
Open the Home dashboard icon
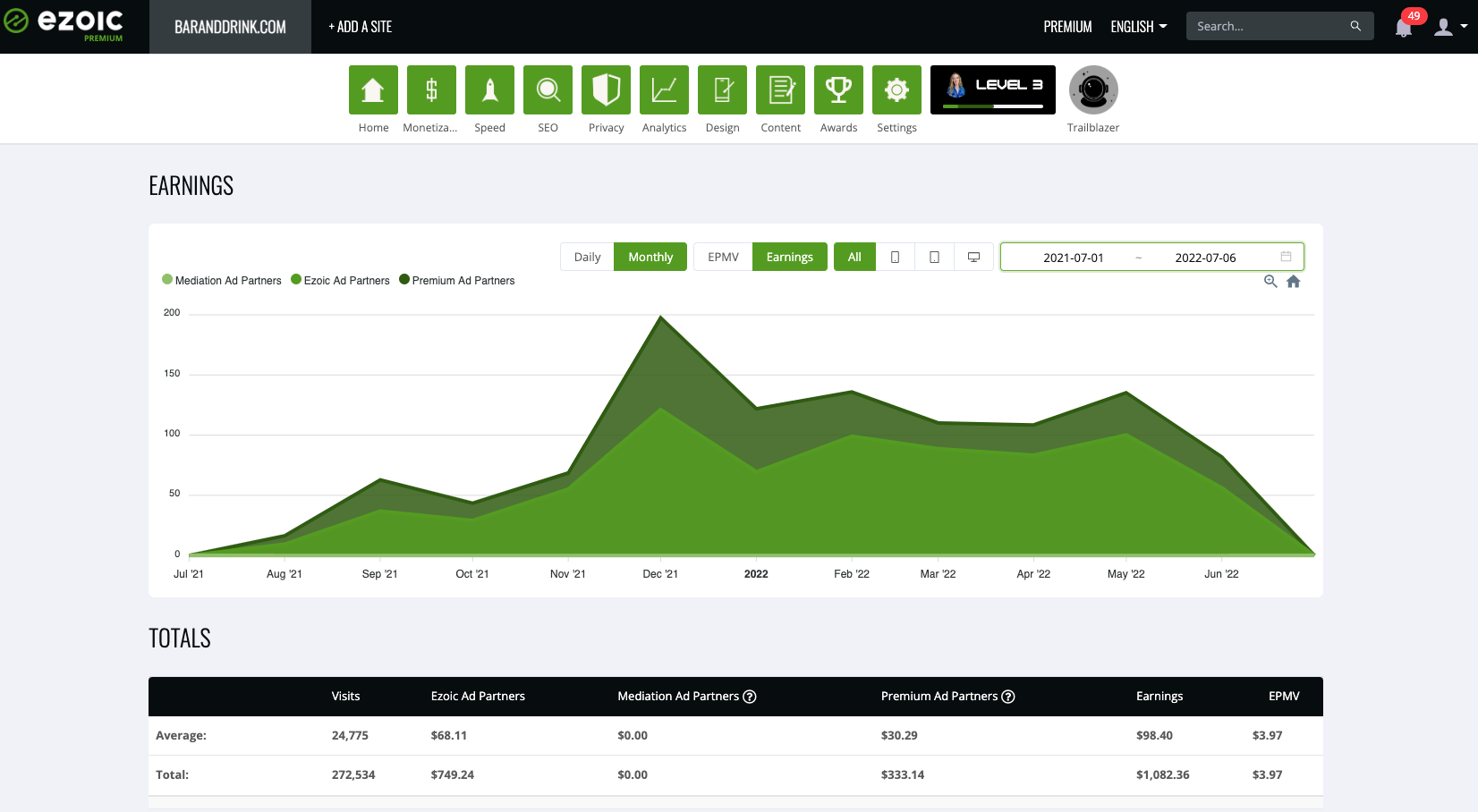click(x=373, y=89)
